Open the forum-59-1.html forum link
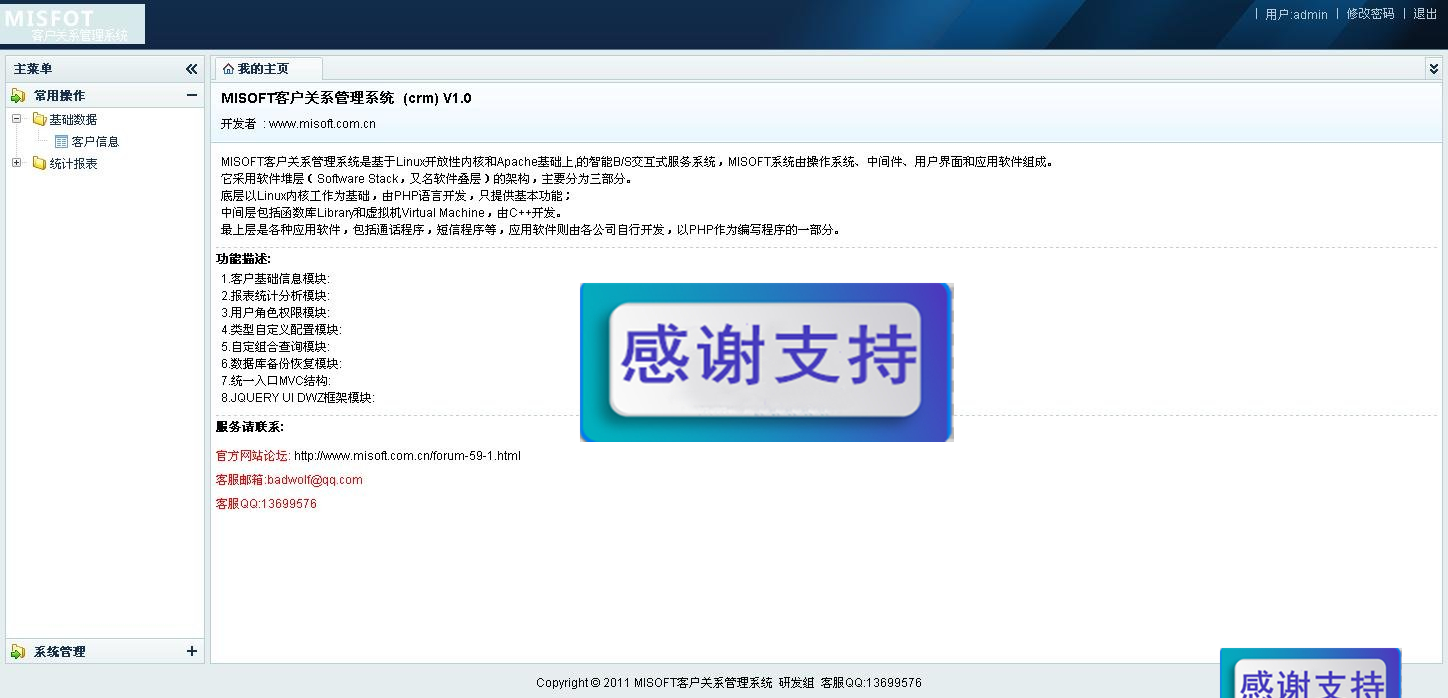This screenshot has height=698, width=1448. click(407, 456)
